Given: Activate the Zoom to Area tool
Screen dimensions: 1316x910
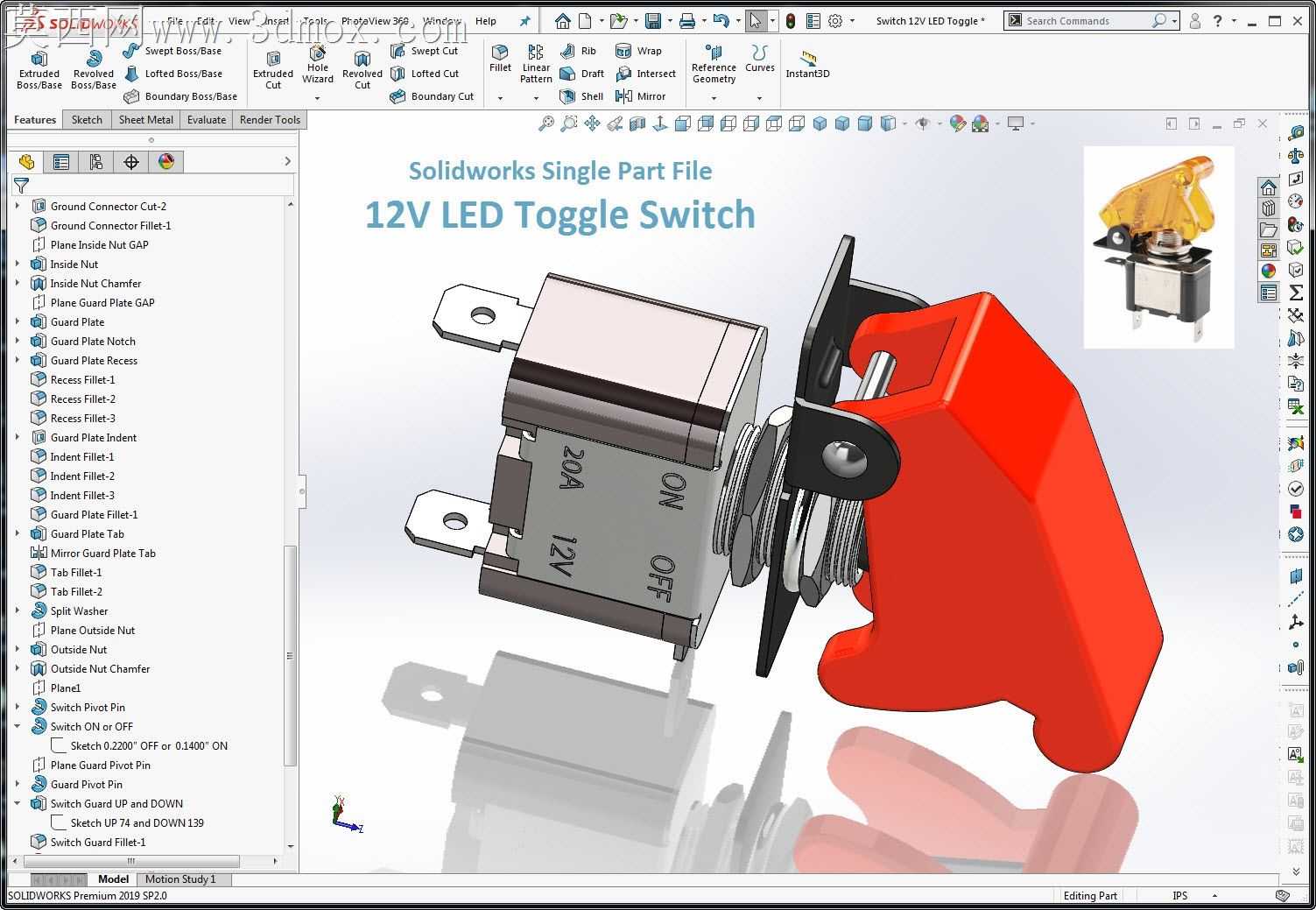Looking at the screenshot, I should [x=568, y=124].
